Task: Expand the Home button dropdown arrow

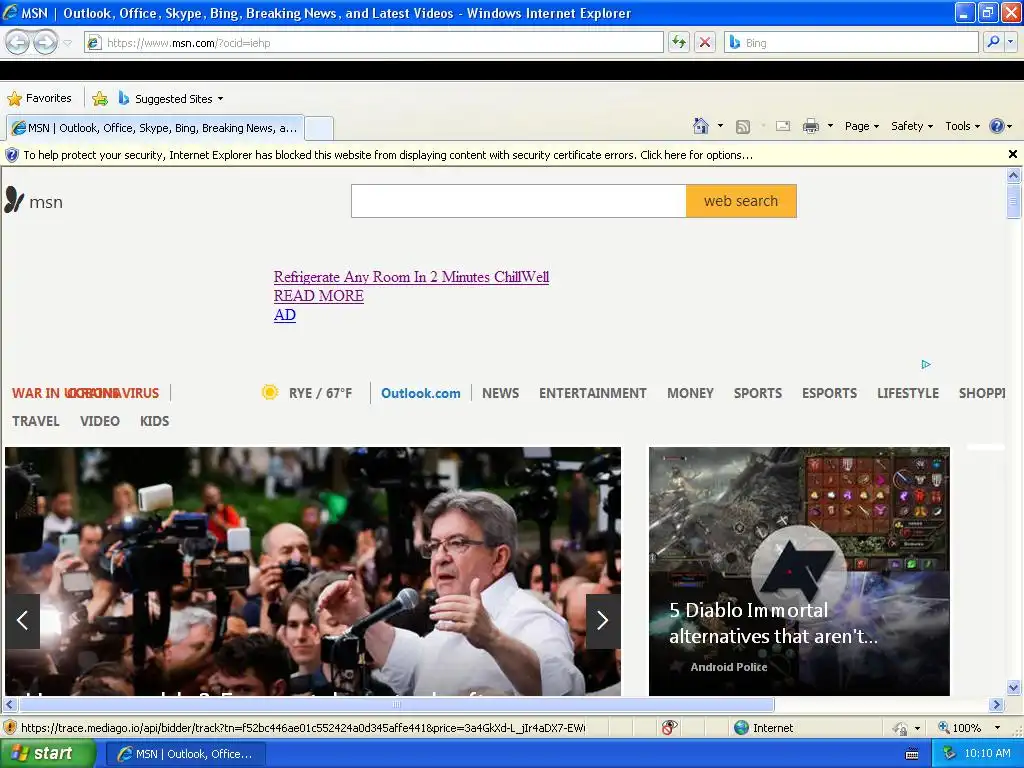Action: [x=720, y=126]
